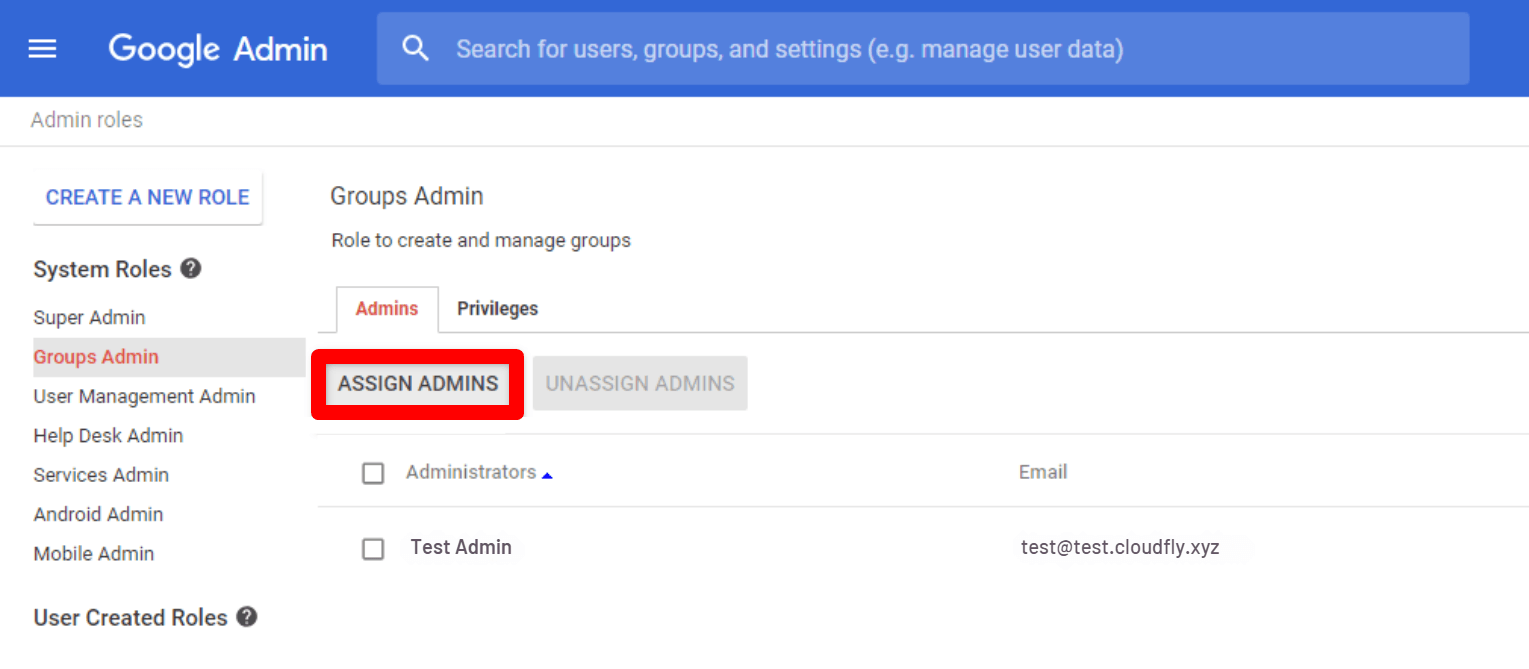Select the Admins tab
The image size is (1529, 669).
click(x=387, y=309)
